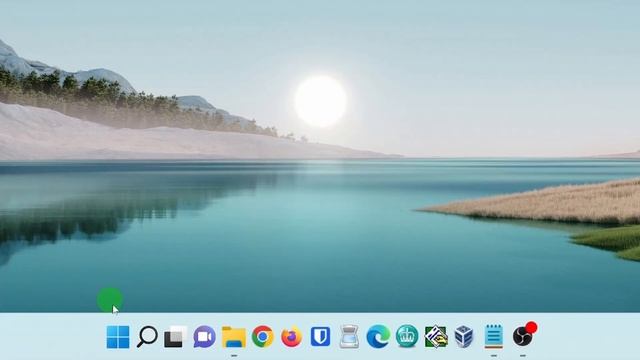
Task: Open taskbar Search magnifier
Action: point(147,337)
